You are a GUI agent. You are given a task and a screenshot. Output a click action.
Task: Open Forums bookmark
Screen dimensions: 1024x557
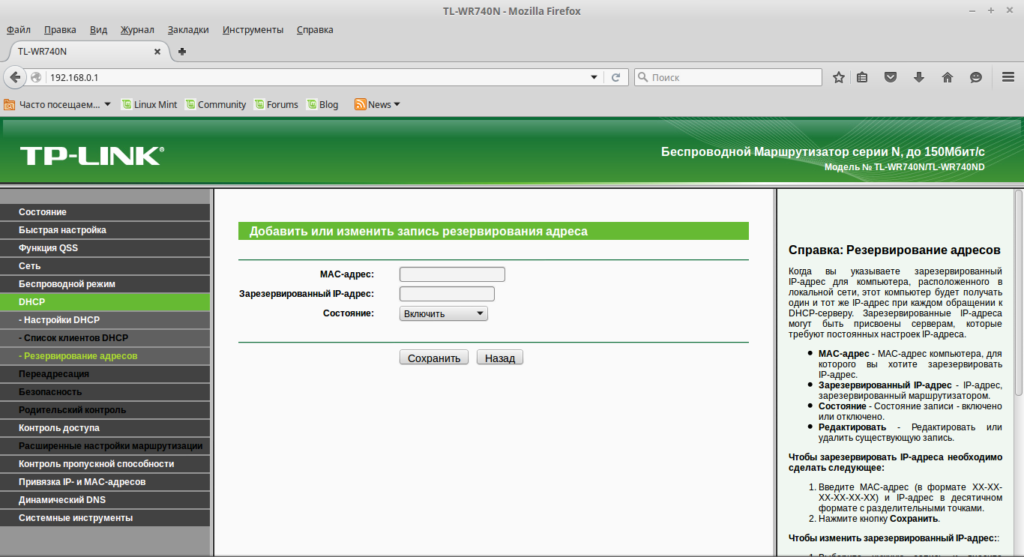pyautogui.click(x=276, y=104)
